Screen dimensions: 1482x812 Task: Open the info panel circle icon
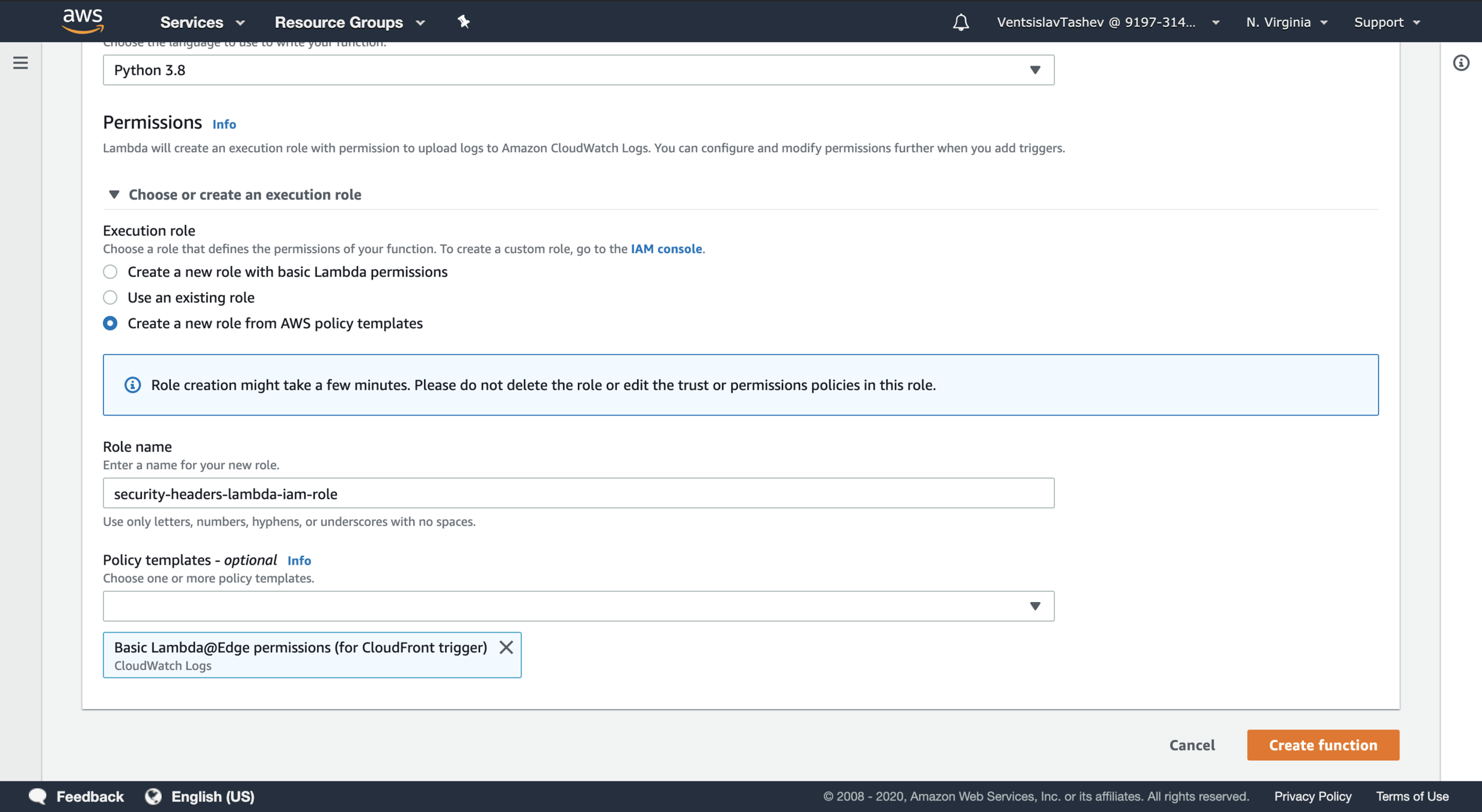tap(1461, 63)
